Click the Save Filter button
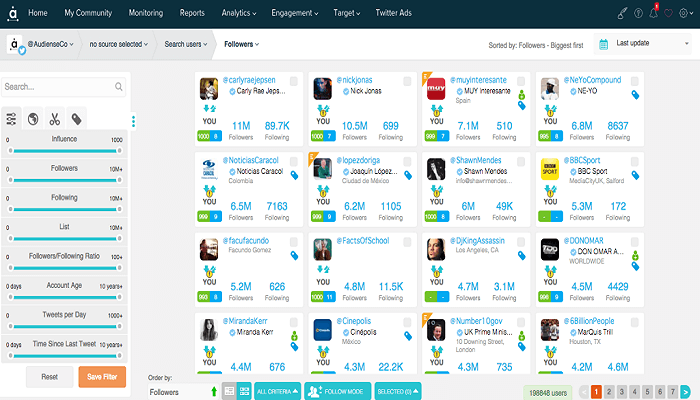 (102, 377)
